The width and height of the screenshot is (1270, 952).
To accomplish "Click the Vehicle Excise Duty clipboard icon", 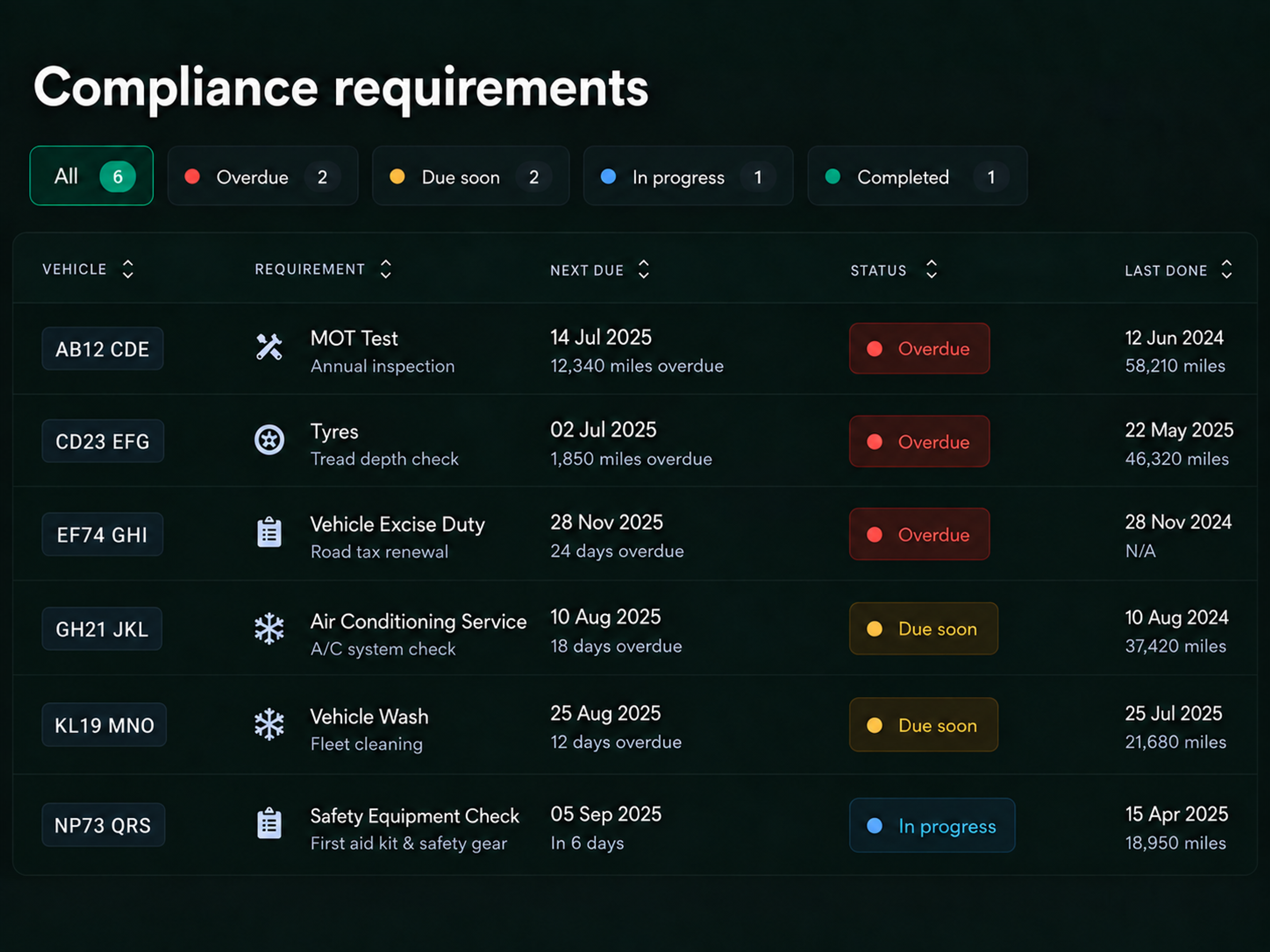I will [269, 532].
